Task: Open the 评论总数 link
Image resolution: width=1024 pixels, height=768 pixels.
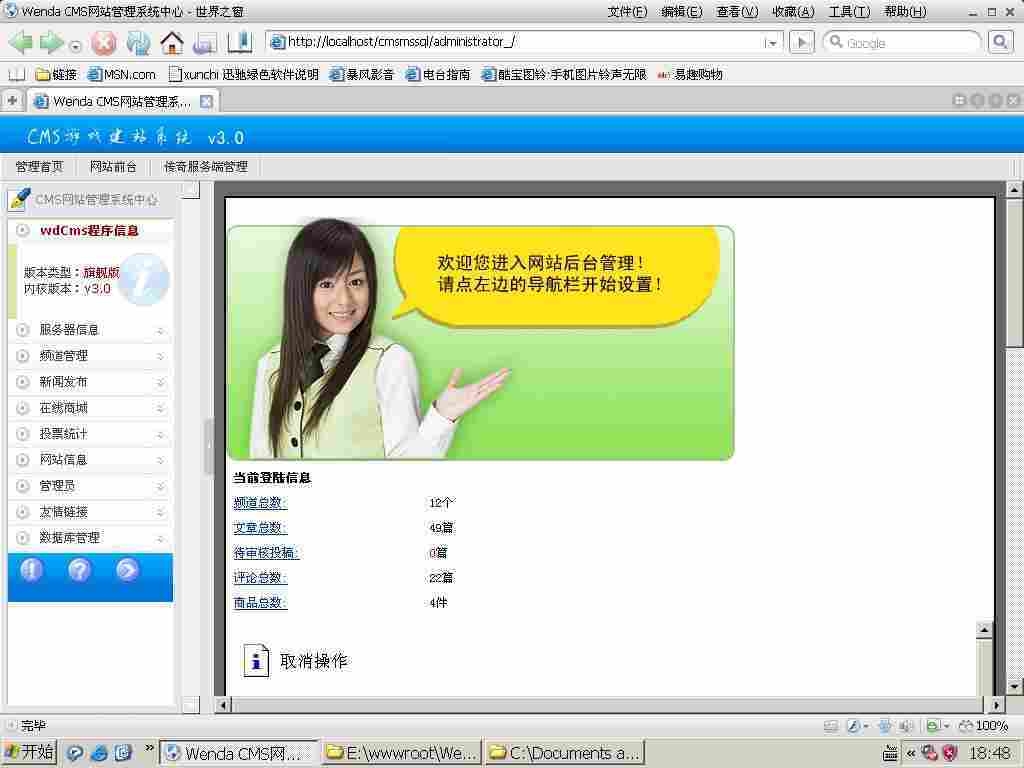Action: [x=259, y=578]
